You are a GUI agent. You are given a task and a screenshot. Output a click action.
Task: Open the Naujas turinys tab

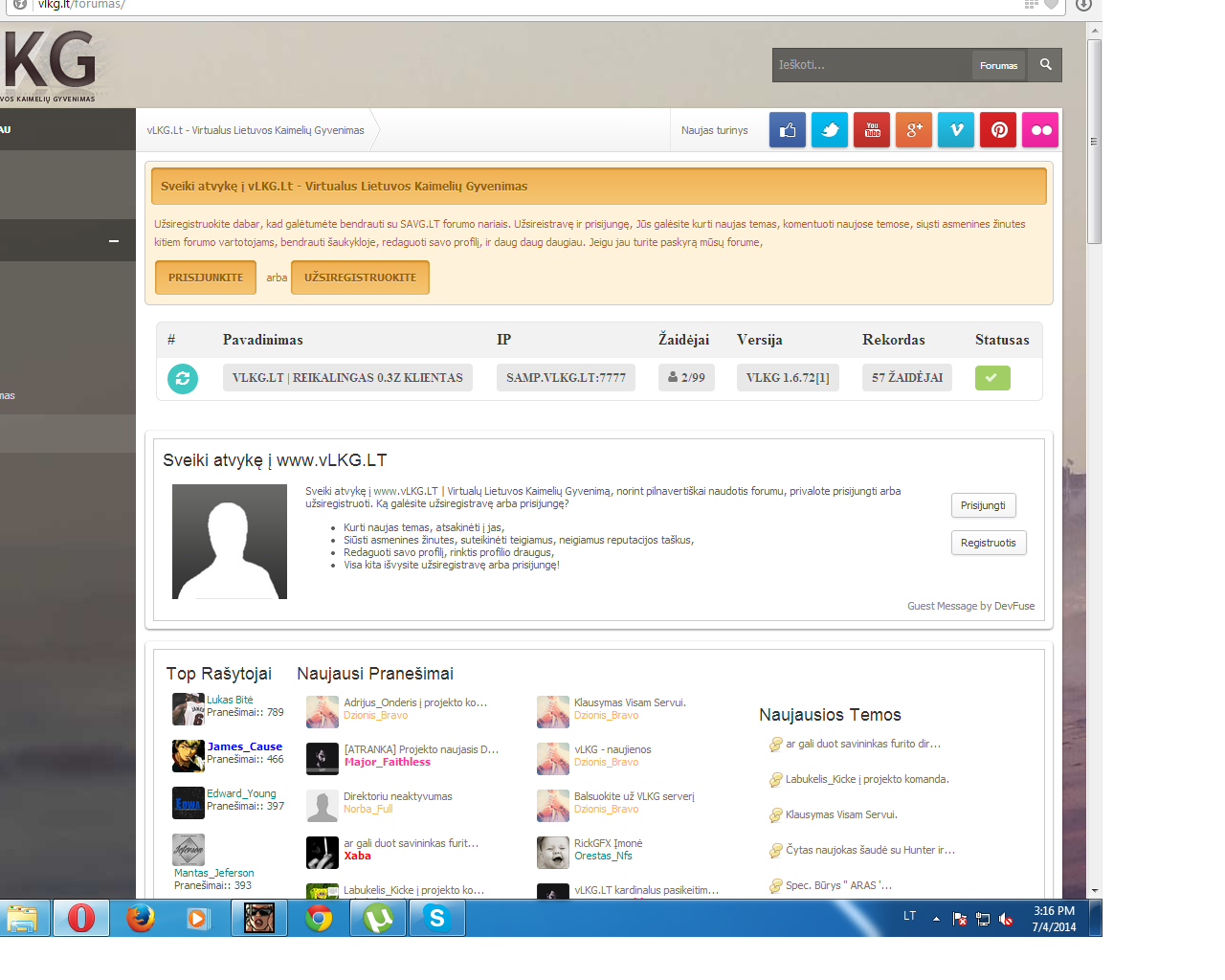[x=714, y=130]
